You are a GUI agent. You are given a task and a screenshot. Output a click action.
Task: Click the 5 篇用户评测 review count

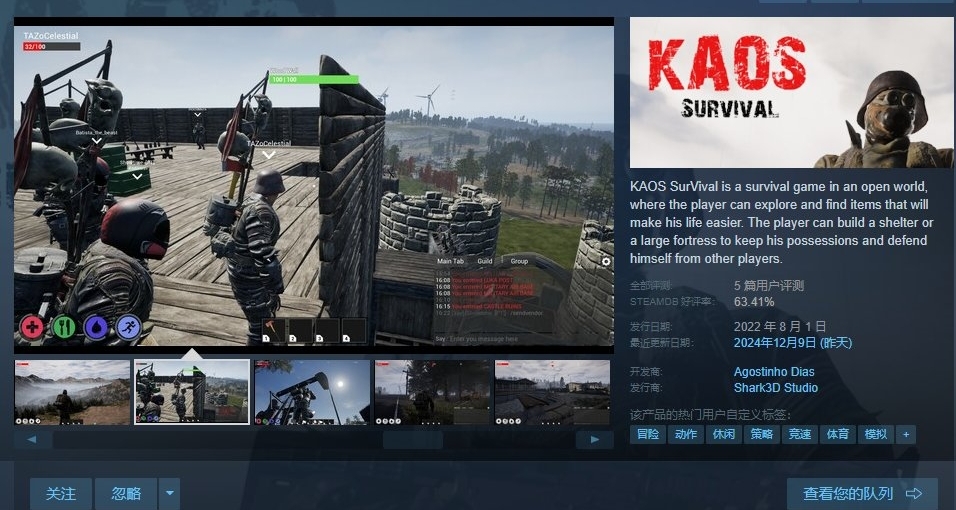click(x=769, y=286)
